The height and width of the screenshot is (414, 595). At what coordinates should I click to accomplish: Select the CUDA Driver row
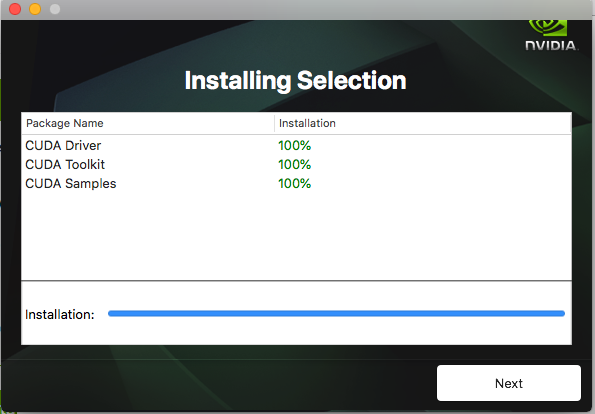[x=296, y=145]
